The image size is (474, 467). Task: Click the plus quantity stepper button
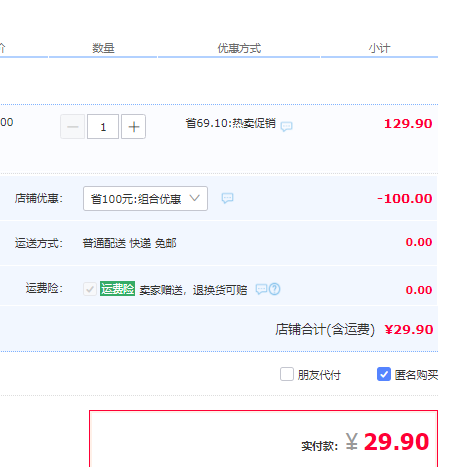(x=133, y=127)
